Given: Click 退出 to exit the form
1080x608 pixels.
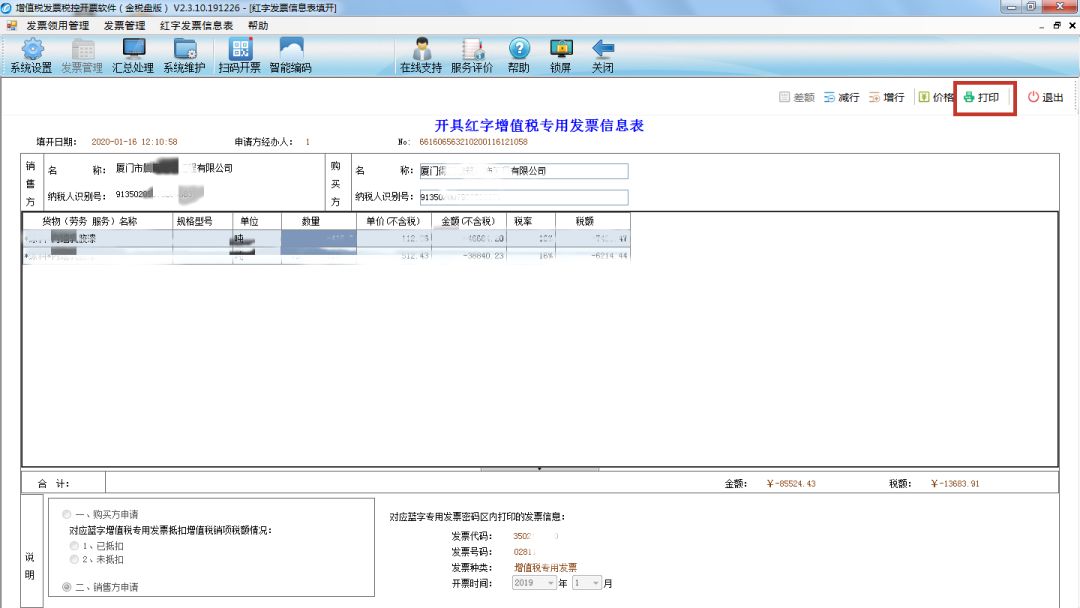Looking at the screenshot, I should (x=1043, y=97).
